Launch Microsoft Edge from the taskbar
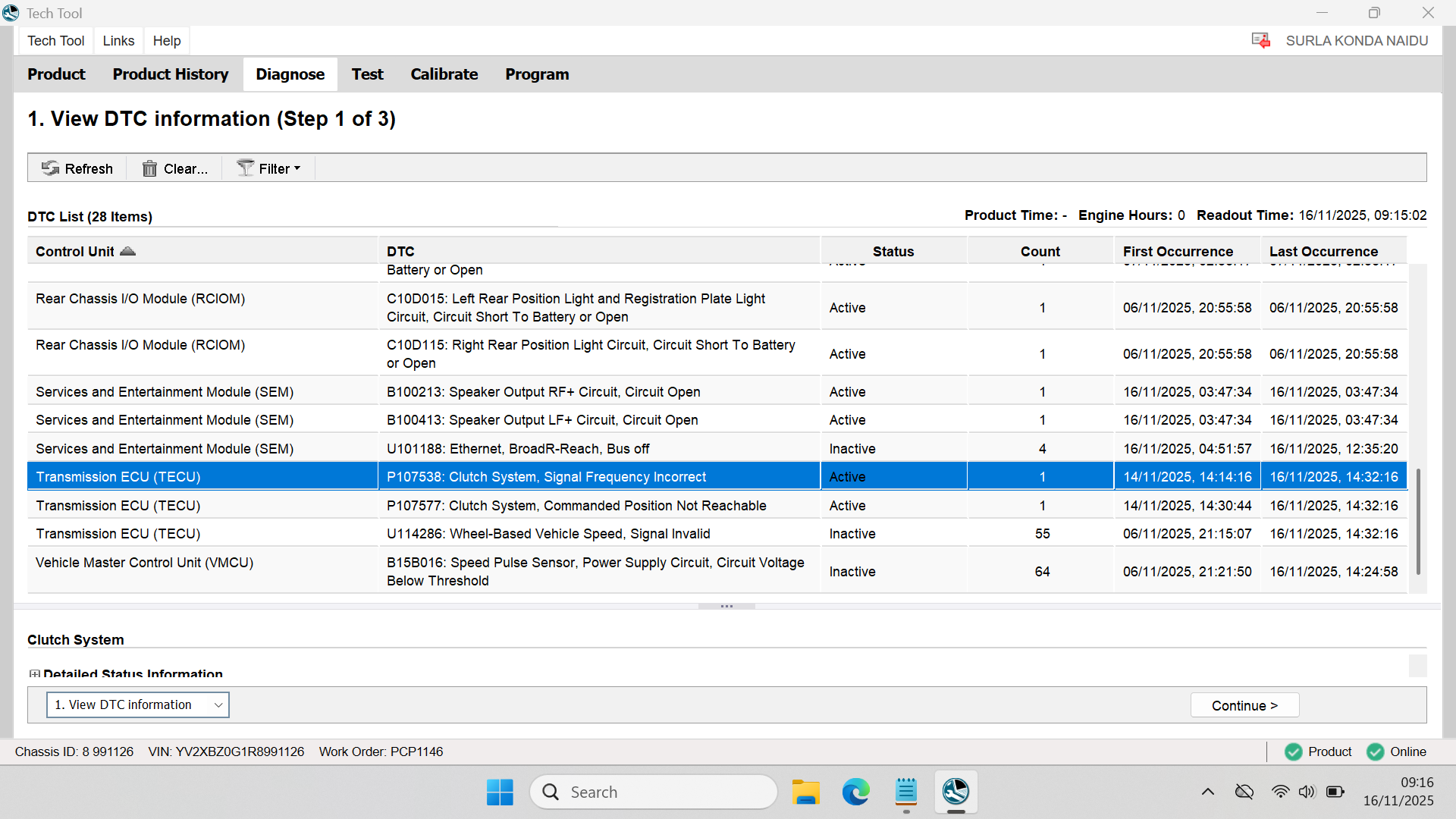 [856, 792]
